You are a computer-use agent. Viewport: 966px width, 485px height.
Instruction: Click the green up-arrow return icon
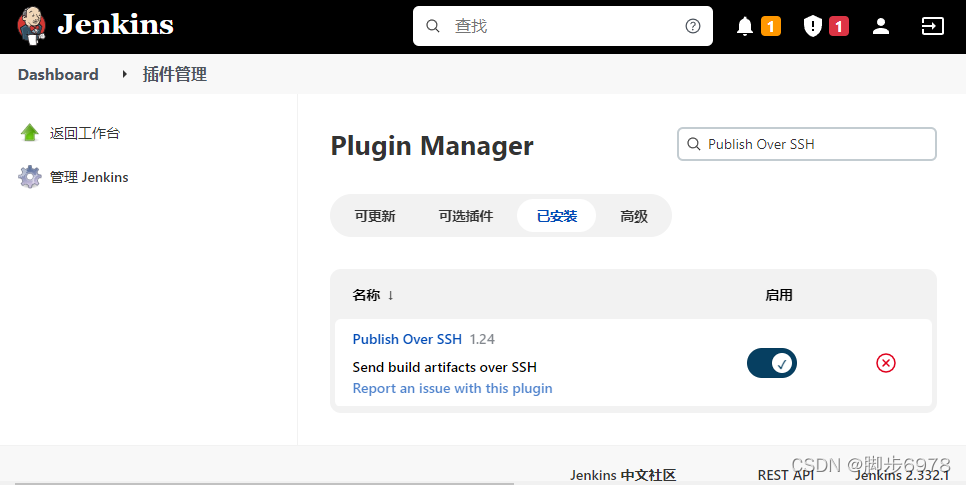click(30, 132)
